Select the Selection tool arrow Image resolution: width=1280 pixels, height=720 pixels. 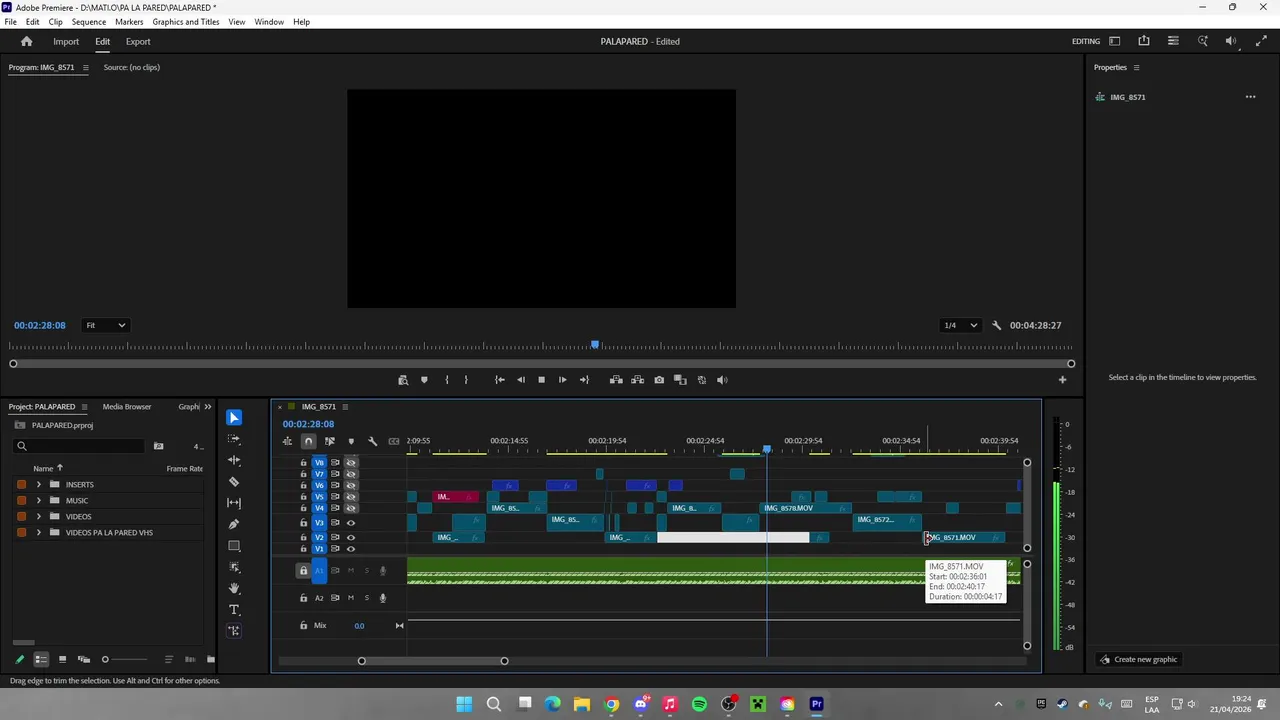tap(234, 417)
